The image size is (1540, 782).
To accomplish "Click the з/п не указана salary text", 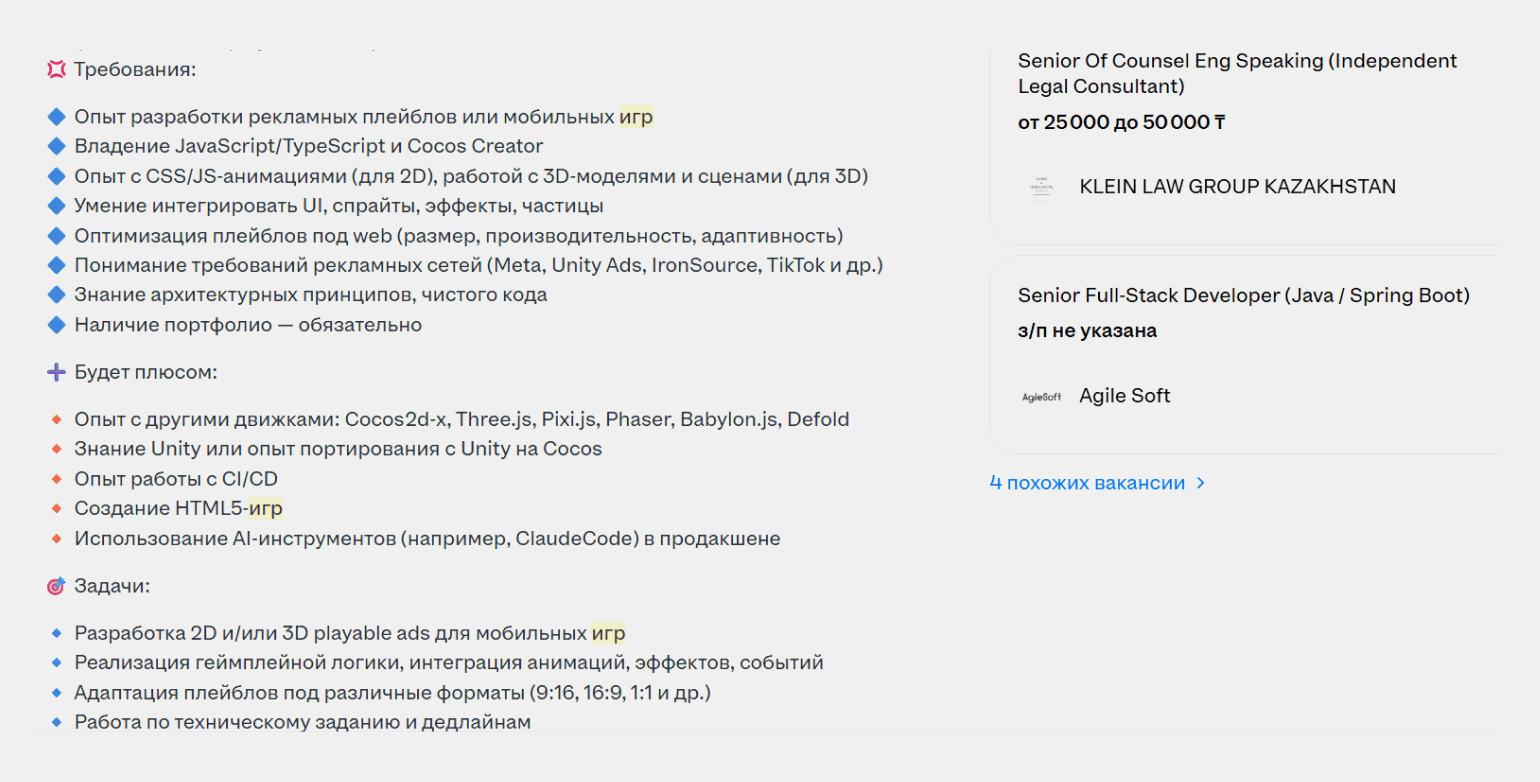I will tap(1088, 331).
